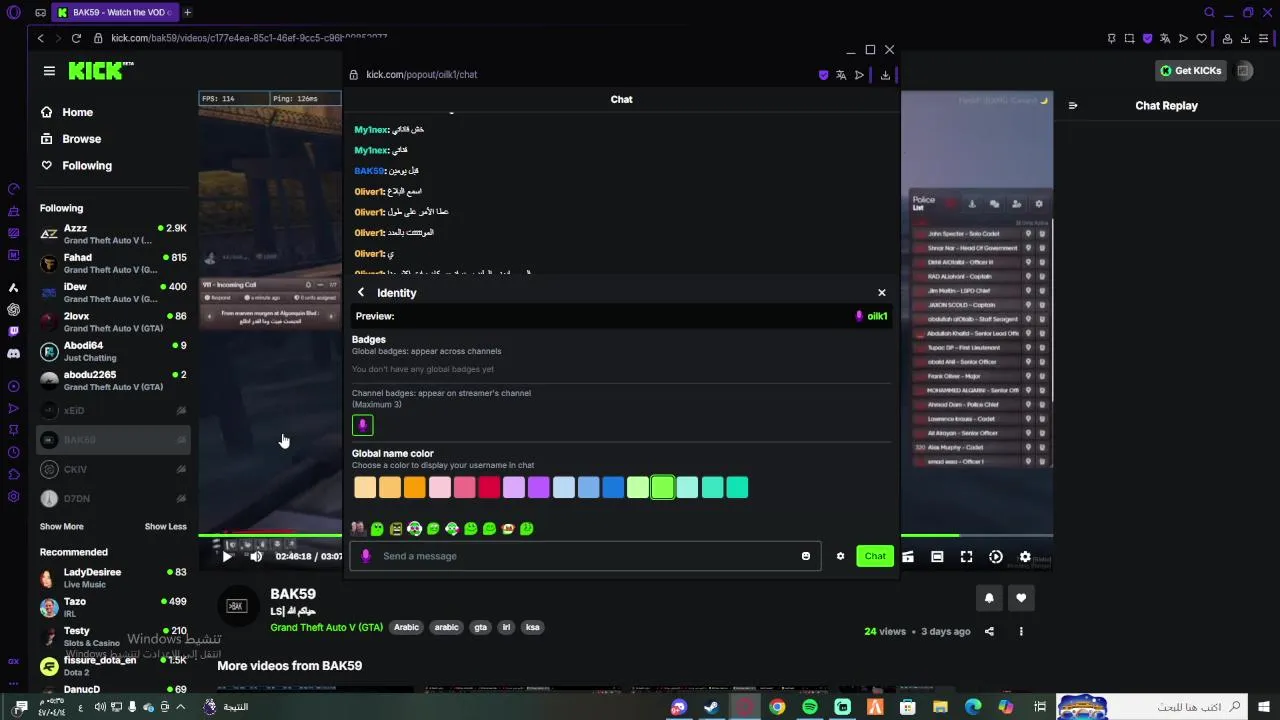Pick the orange name color swatch

pyautogui.click(x=414, y=487)
